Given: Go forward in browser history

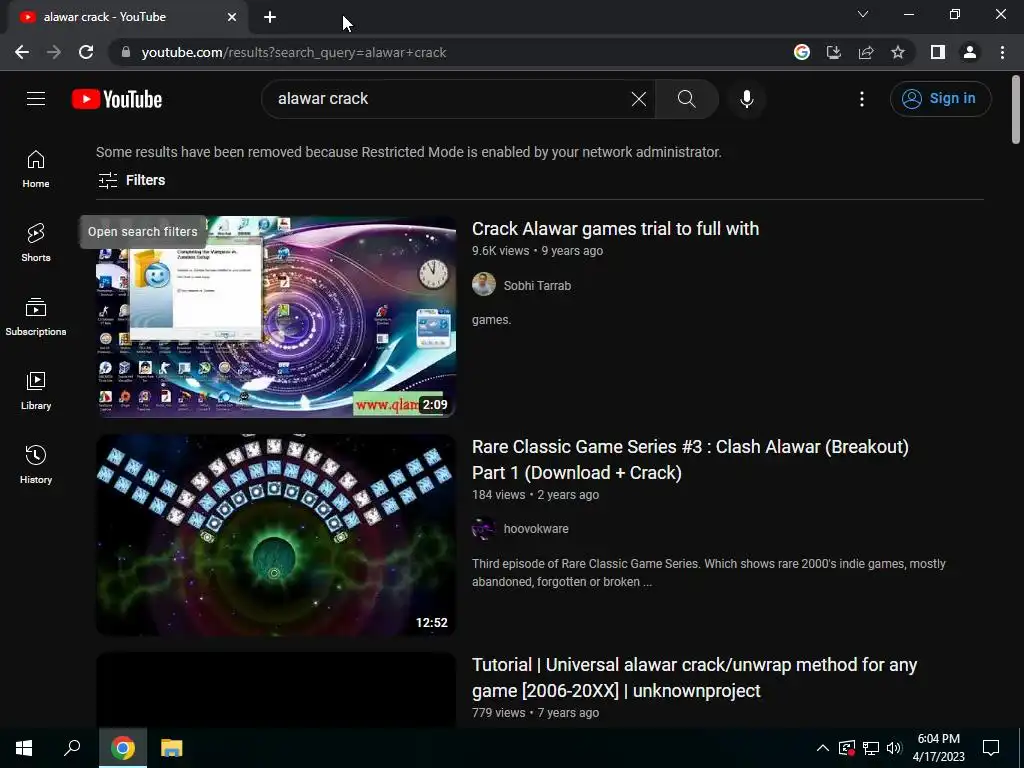Looking at the screenshot, I should pos(54,52).
